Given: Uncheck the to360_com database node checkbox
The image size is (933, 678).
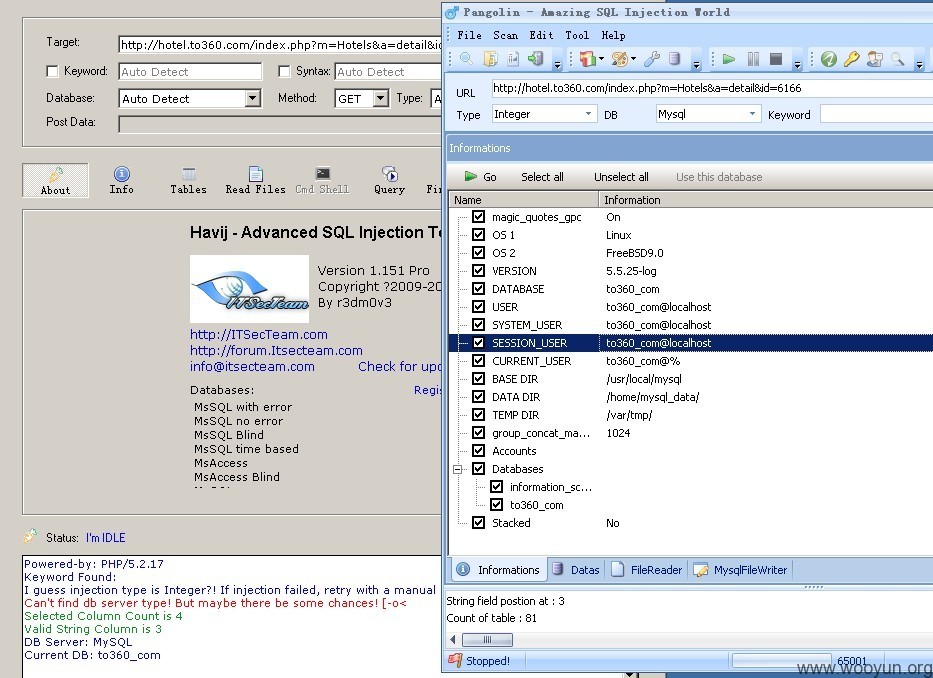Looking at the screenshot, I should tap(496, 505).
